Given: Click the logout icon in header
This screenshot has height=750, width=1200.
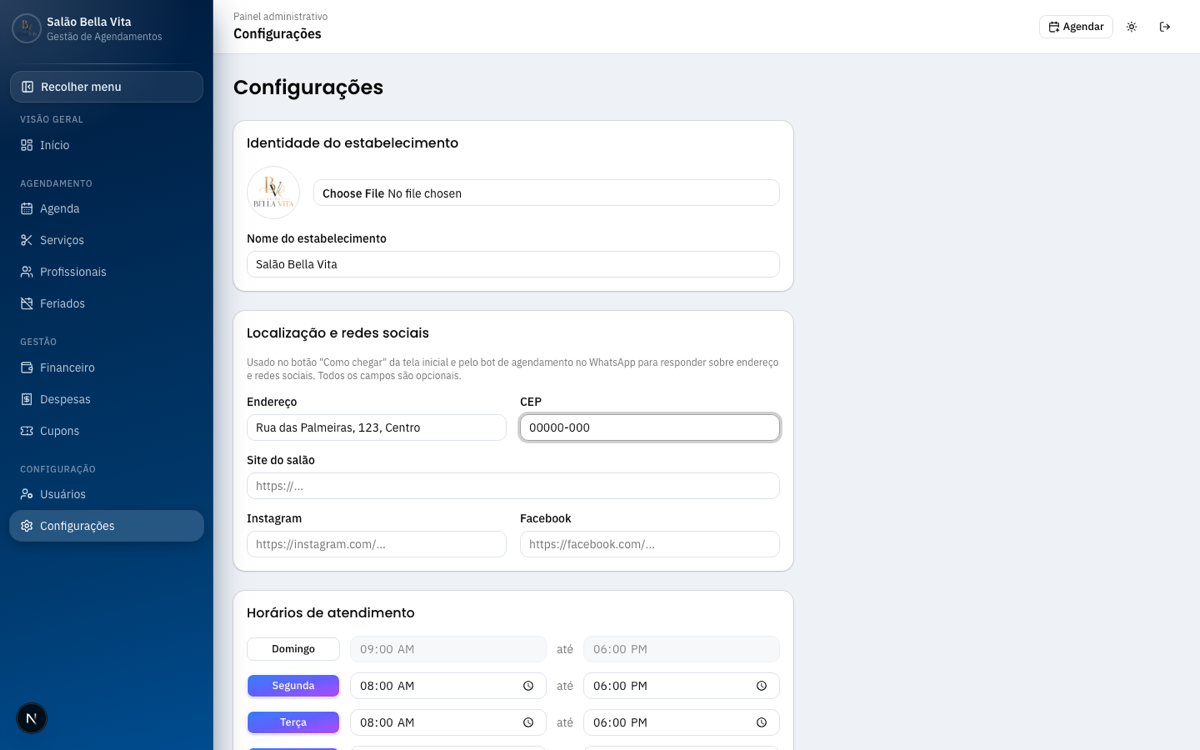Looking at the screenshot, I should [1165, 27].
